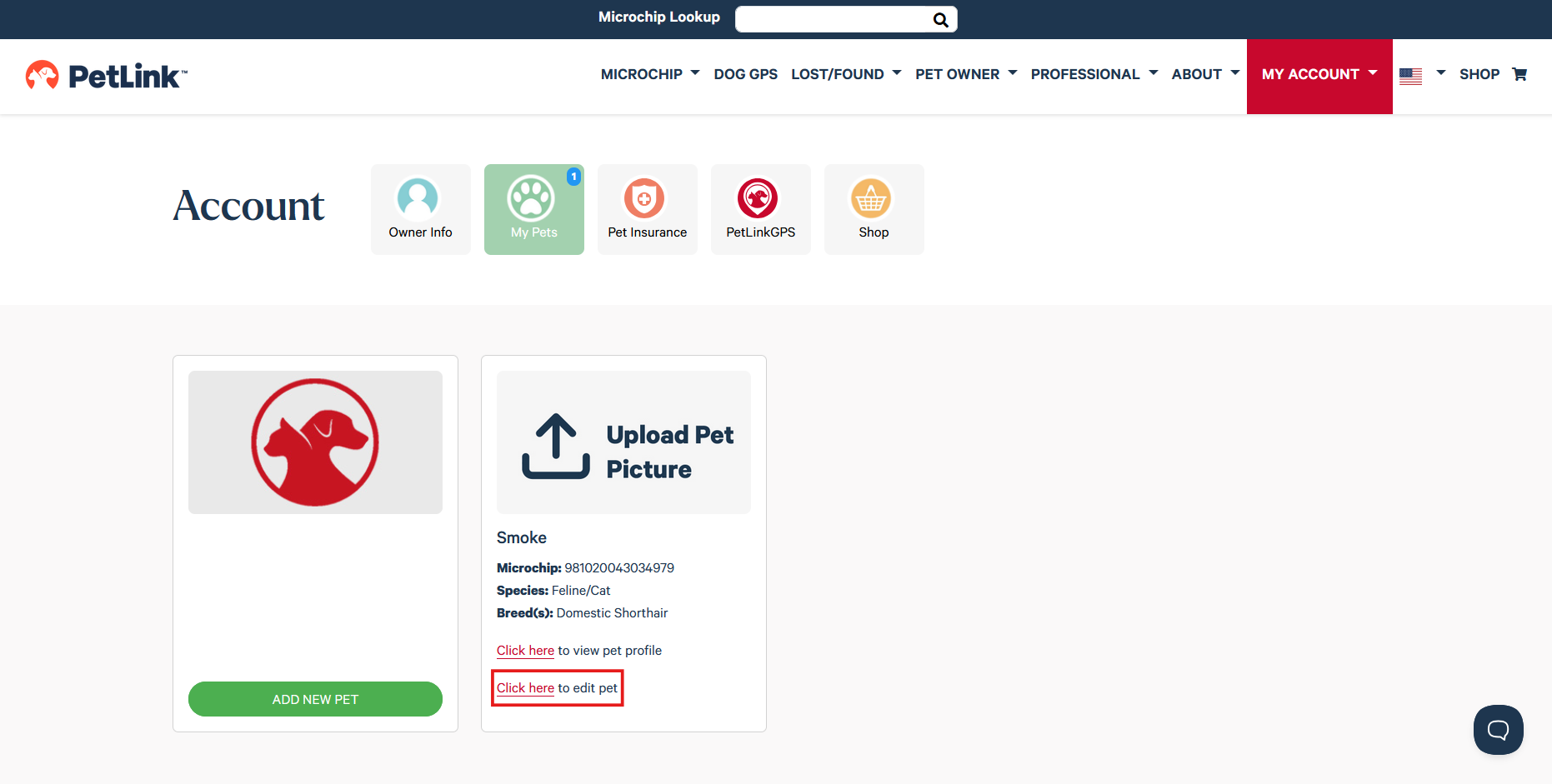This screenshot has height=784, width=1552.
Task: Click the upload arrow icon
Action: (556, 447)
